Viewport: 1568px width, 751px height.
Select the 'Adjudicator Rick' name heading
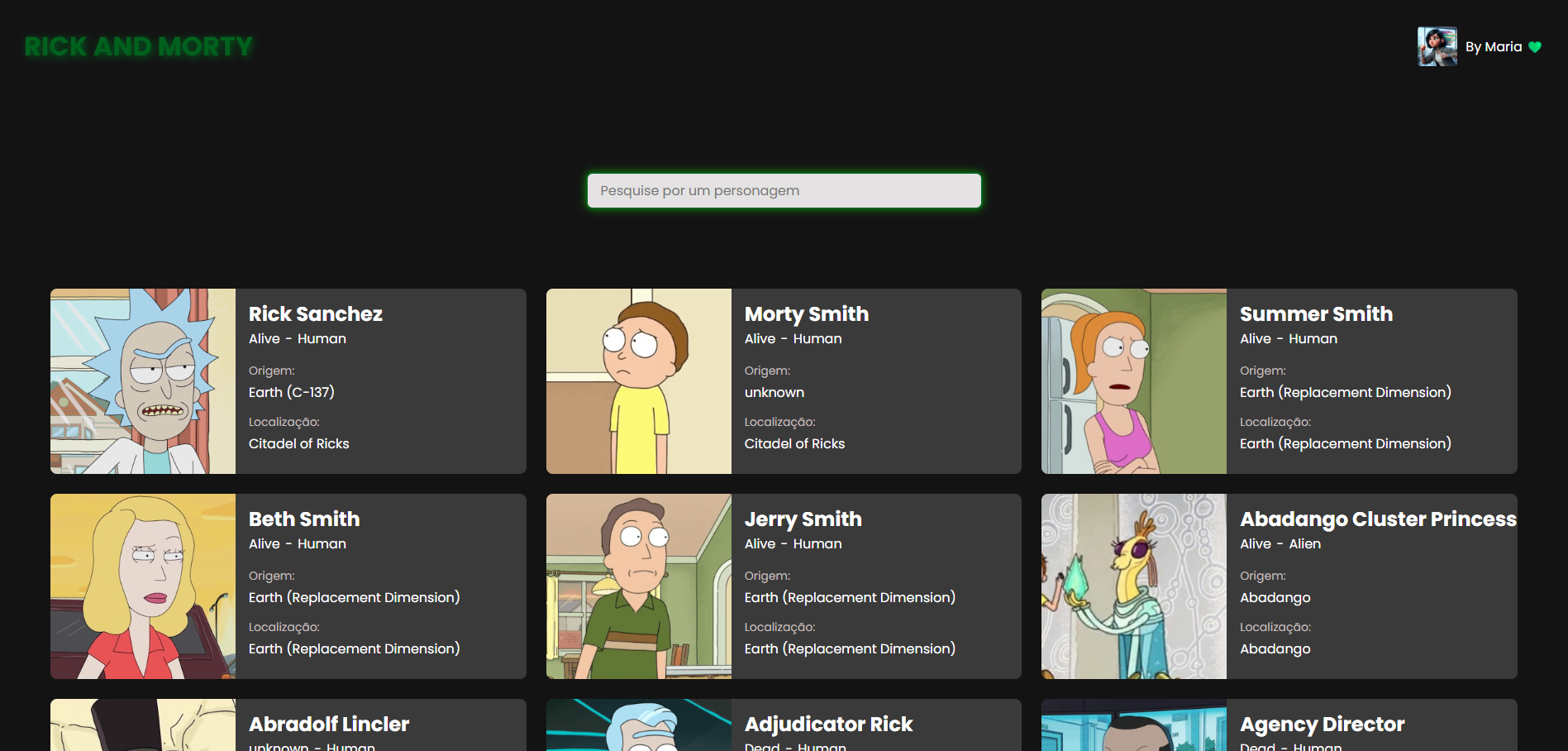828,725
